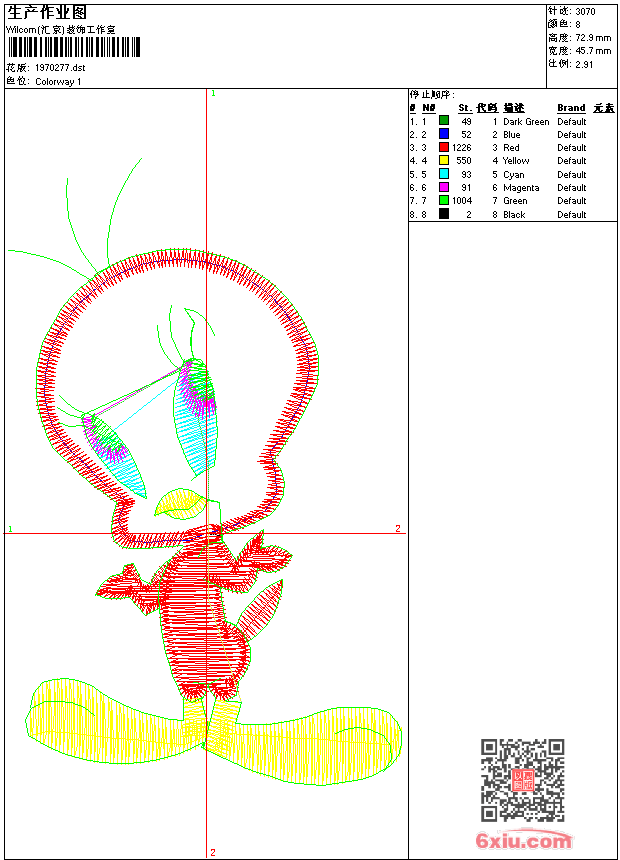Select the Cyan color swatch

tap(444, 174)
